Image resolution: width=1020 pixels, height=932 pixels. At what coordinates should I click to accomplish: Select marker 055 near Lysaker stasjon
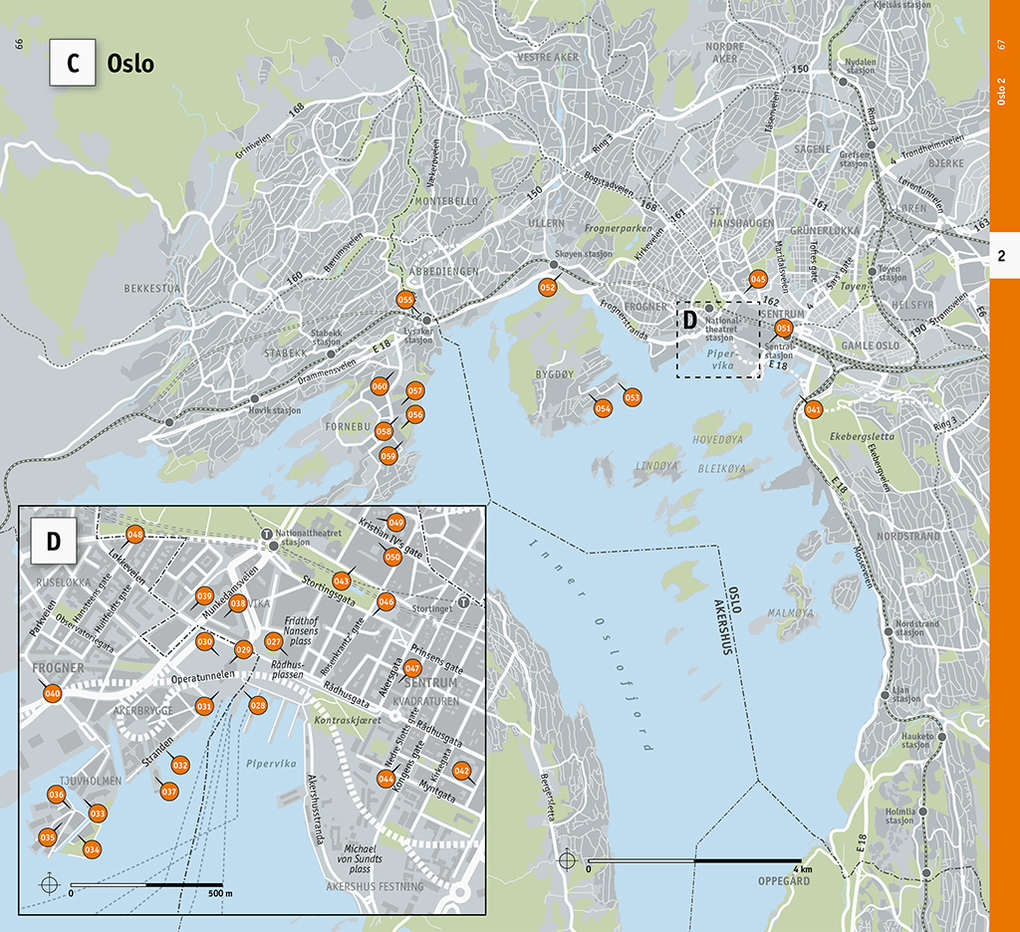coord(406,298)
